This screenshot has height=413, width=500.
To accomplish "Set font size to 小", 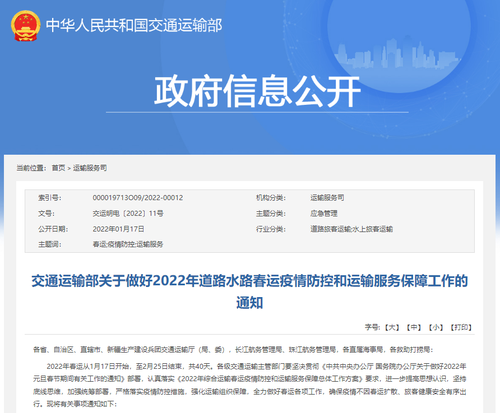I will [x=436, y=328].
